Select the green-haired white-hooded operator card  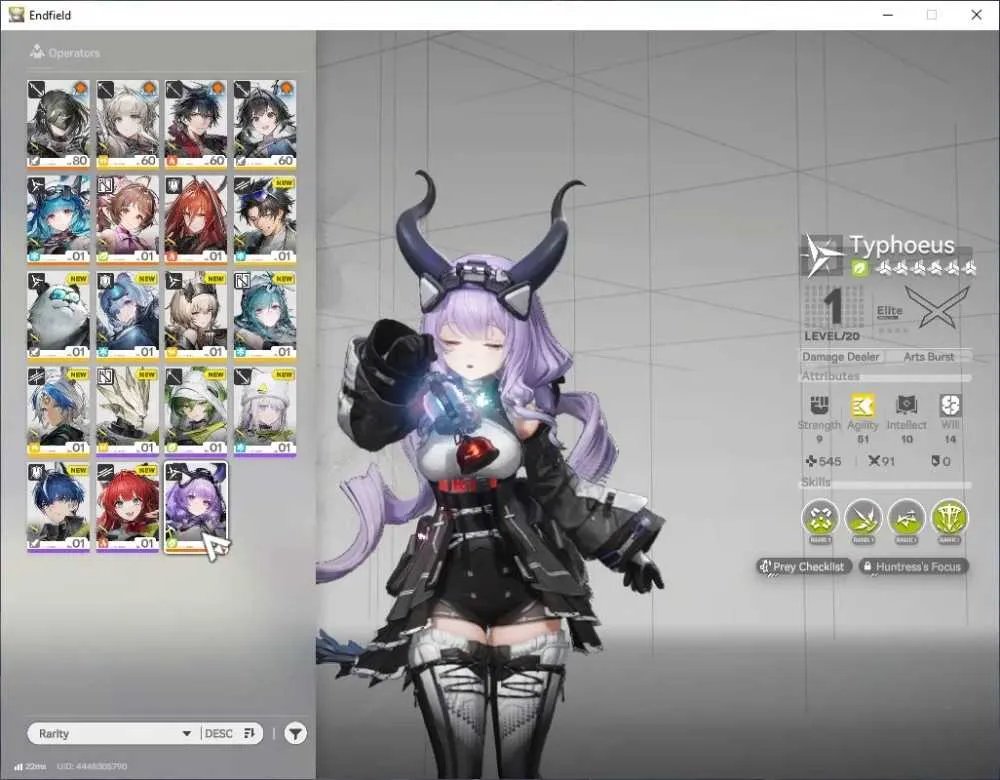point(196,411)
